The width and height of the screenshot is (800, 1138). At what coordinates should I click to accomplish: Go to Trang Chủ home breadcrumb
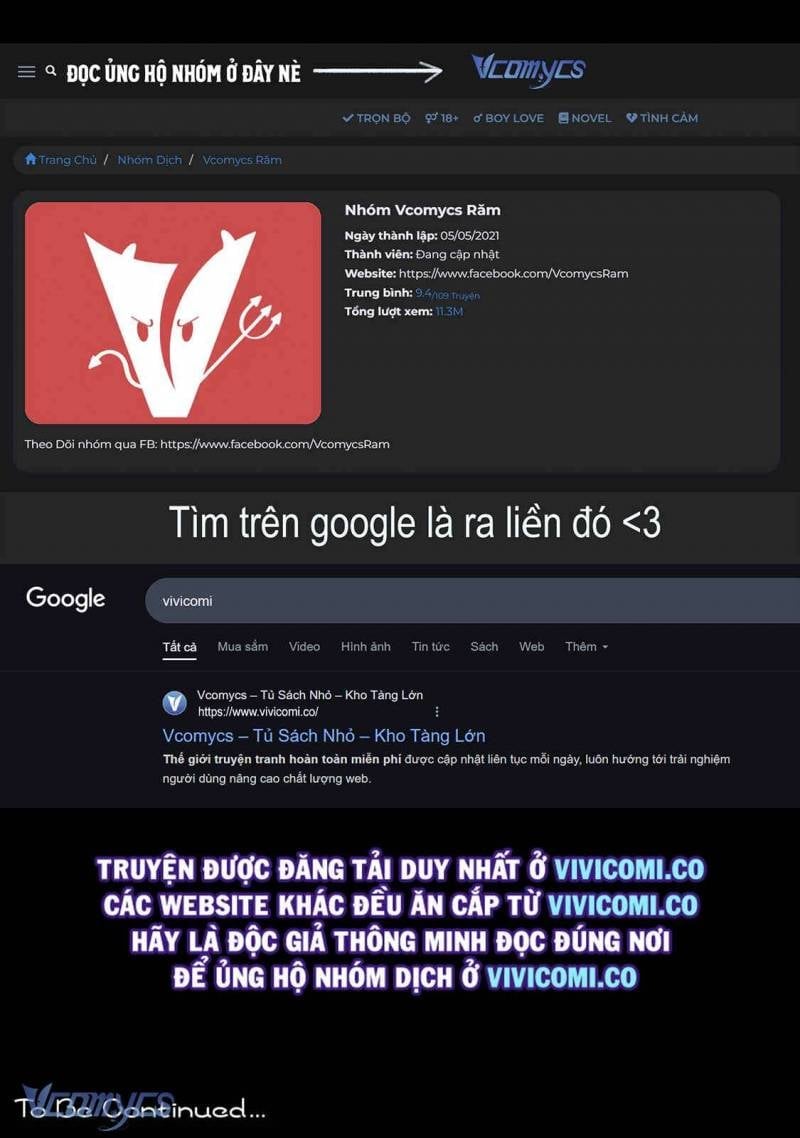[x=61, y=160]
